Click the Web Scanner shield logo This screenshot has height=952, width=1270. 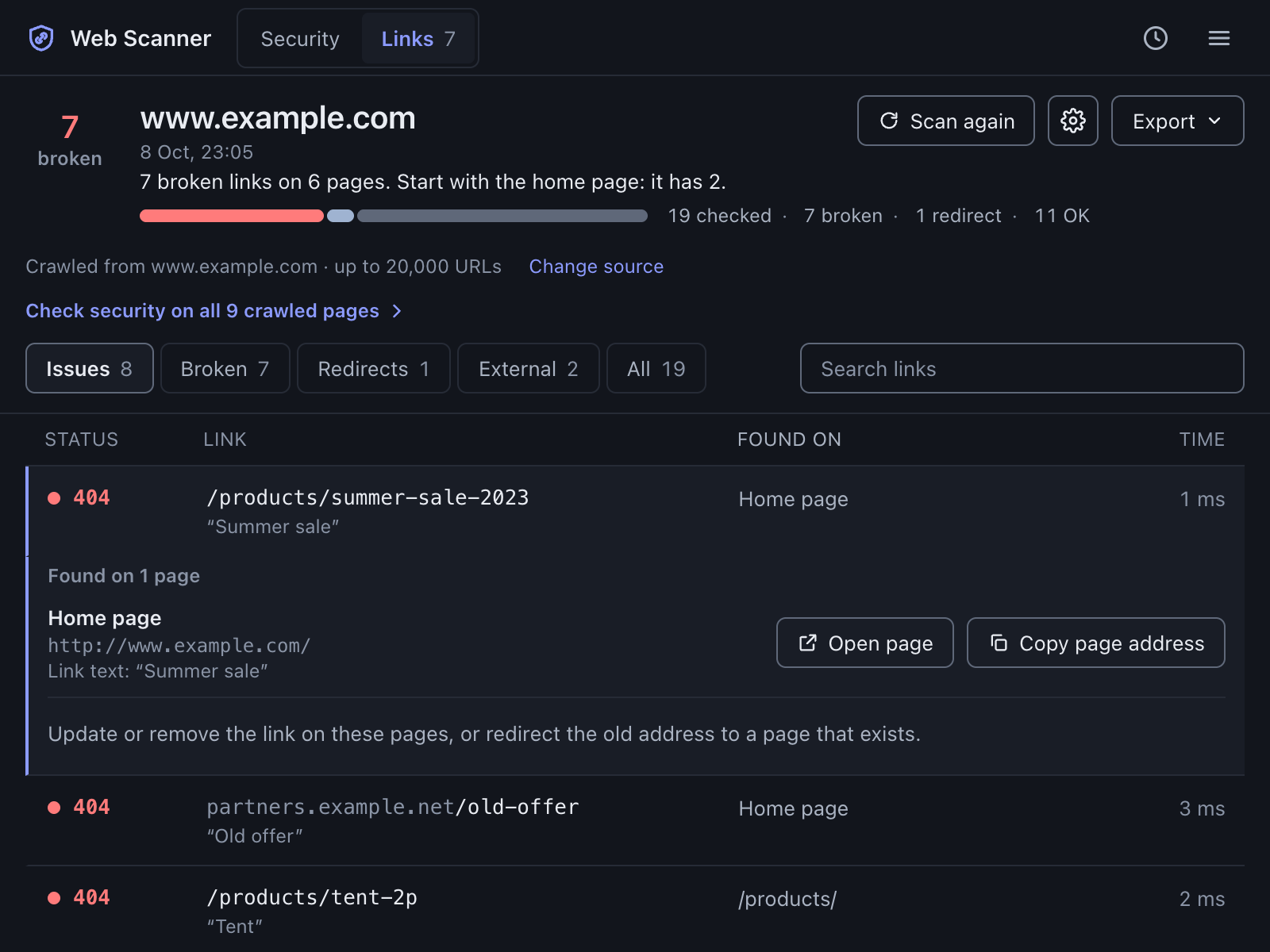point(41,38)
